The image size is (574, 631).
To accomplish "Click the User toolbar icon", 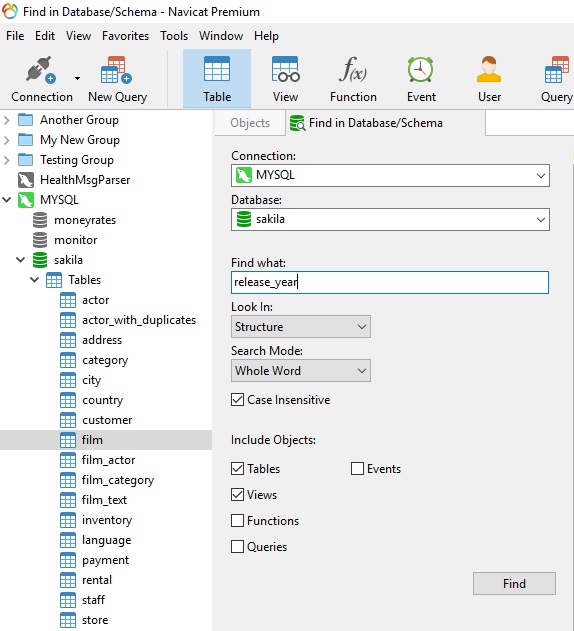I will click(489, 70).
